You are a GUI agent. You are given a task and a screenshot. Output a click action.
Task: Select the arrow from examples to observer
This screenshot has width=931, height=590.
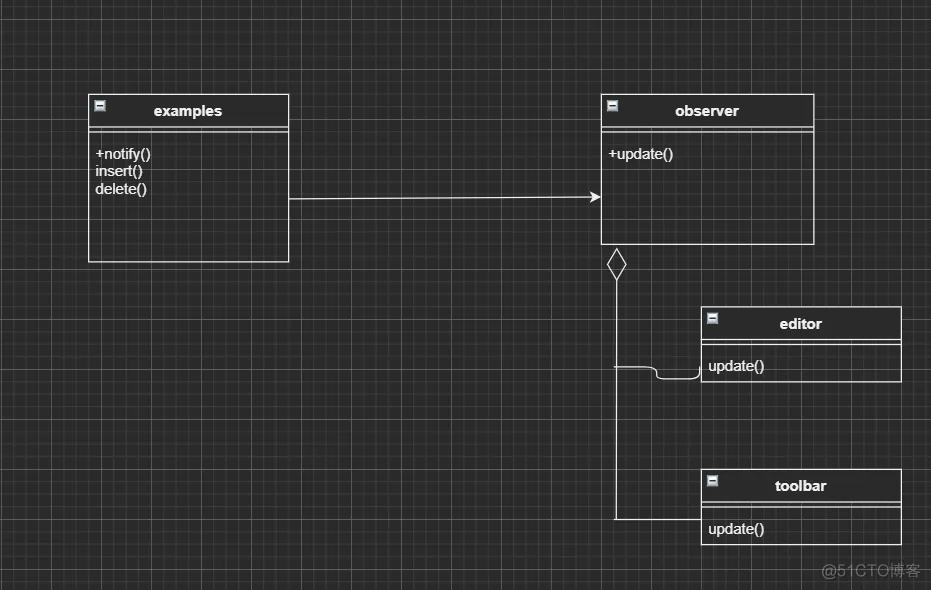(445, 198)
